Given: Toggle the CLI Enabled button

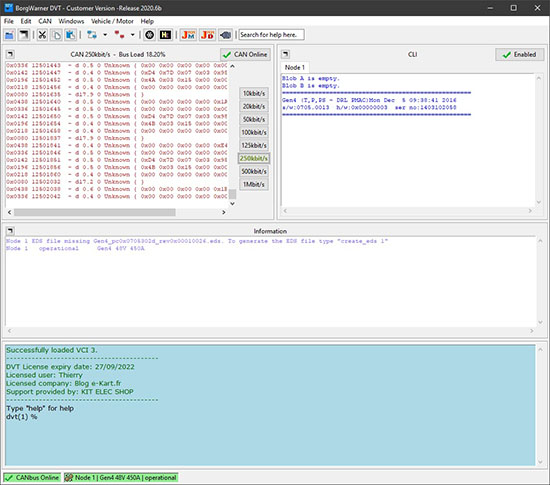Looking at the screenshot, I should point(519,55).
